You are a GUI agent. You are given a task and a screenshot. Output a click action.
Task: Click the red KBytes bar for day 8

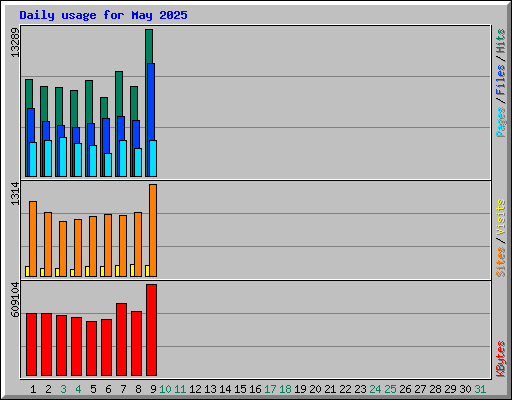[136, 344]
